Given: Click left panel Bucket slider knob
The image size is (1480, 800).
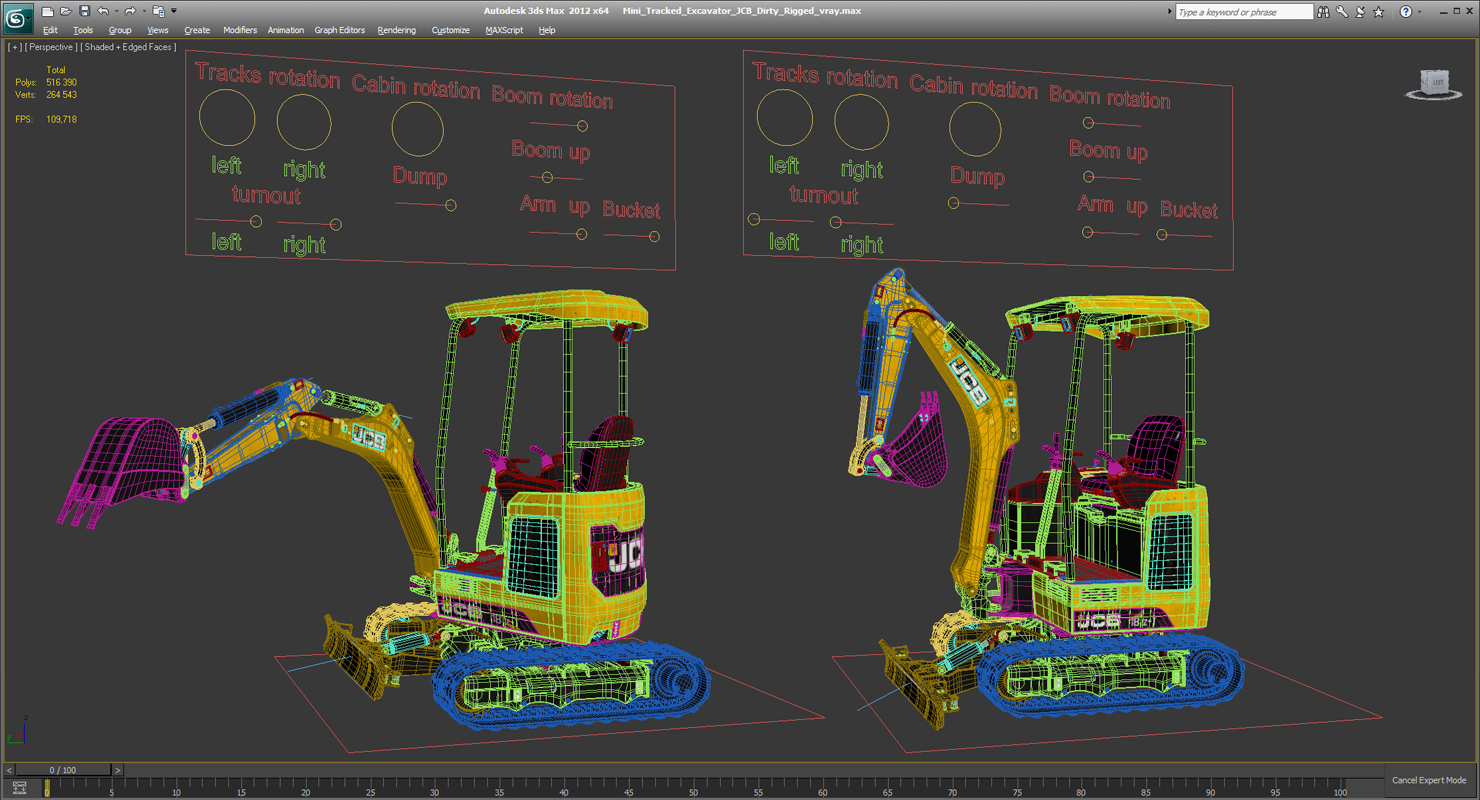Looking at the screenshot, I should pos(654,237).
